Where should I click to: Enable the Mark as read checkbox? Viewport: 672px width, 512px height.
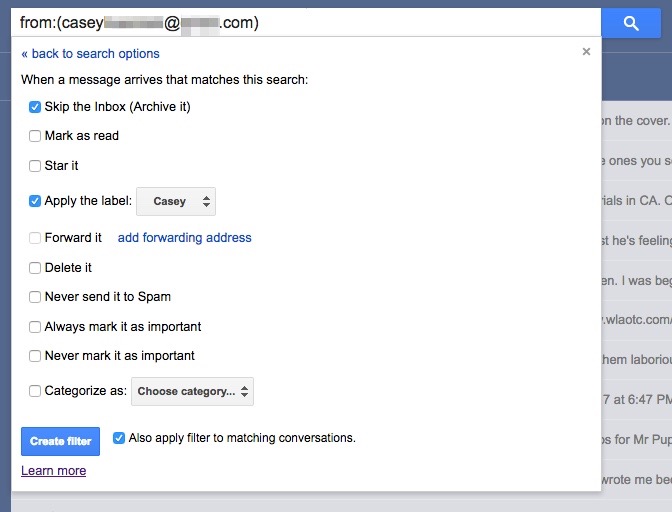tap(35, 136)
